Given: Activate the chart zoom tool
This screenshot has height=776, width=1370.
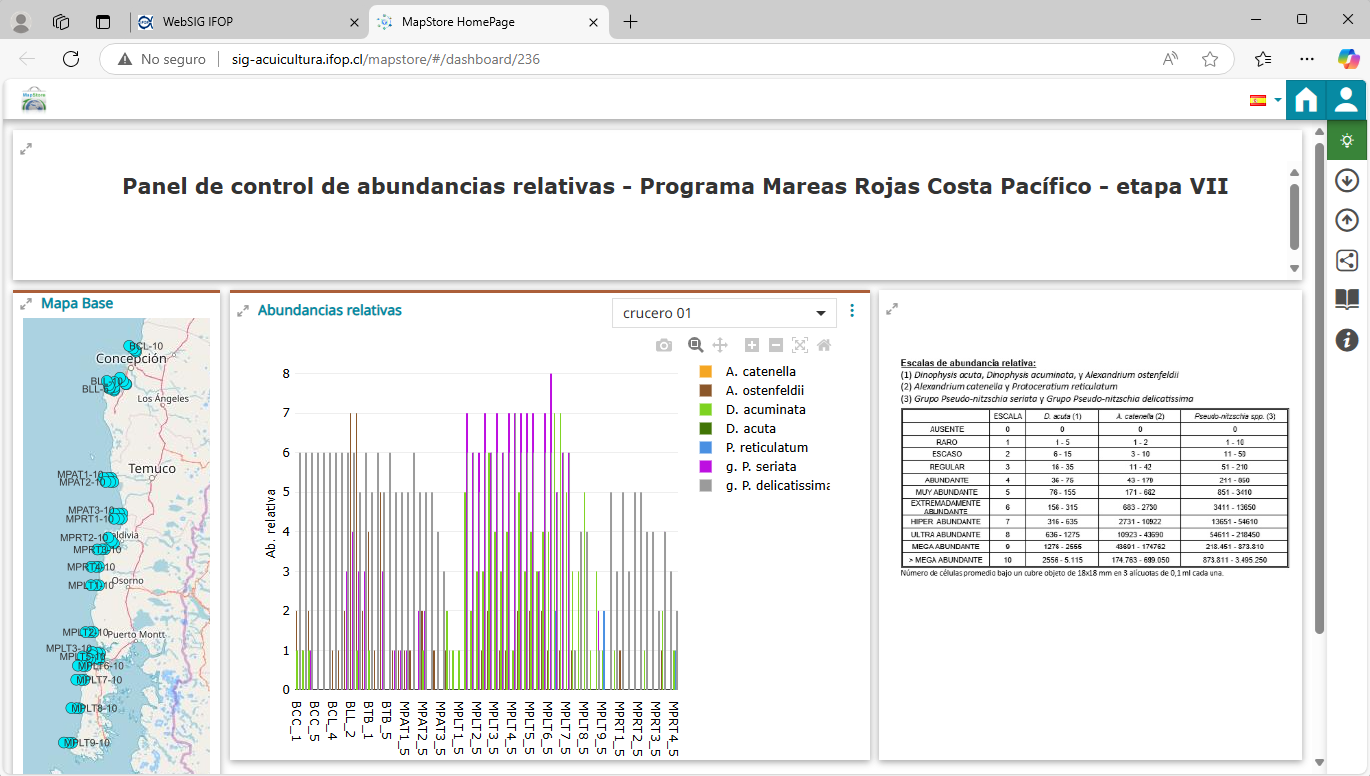Looking at the screenshot, I should pos(695,345).
